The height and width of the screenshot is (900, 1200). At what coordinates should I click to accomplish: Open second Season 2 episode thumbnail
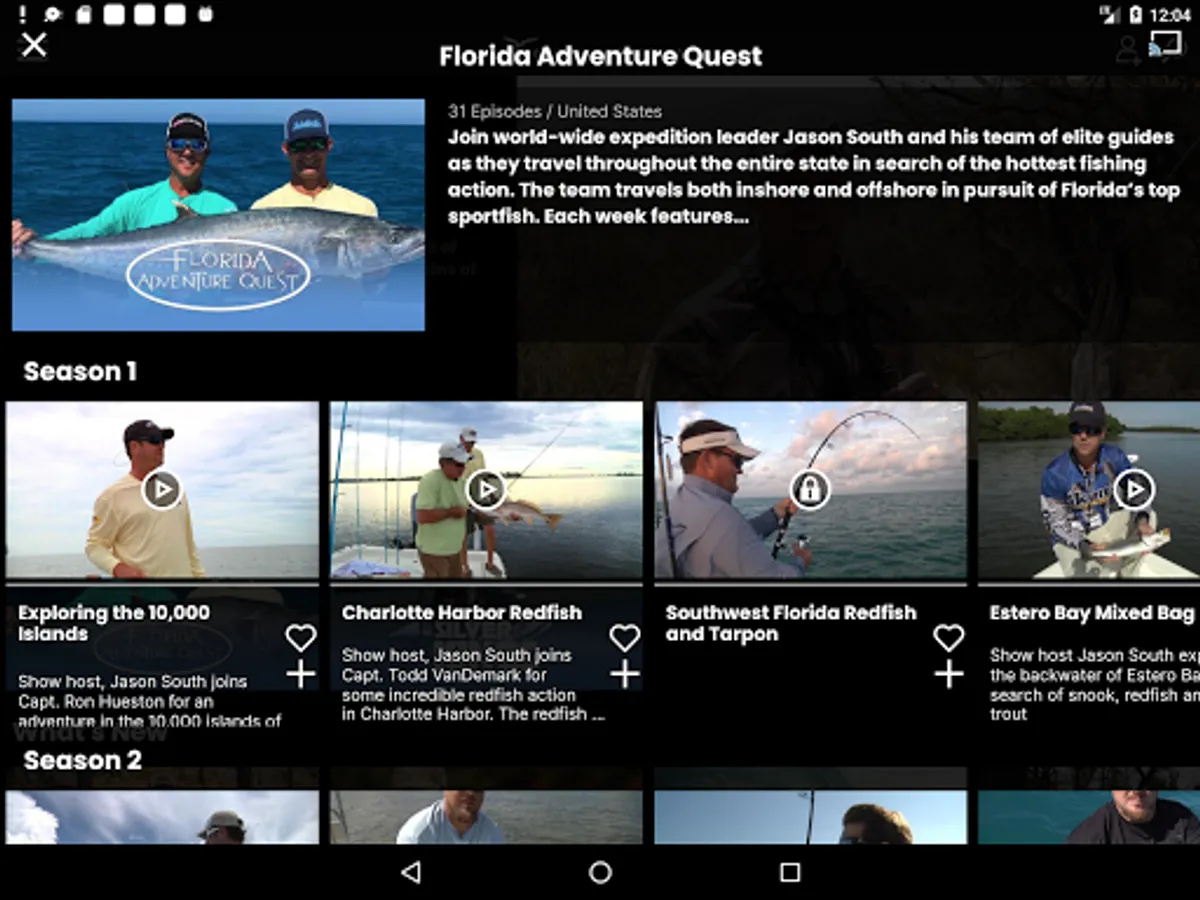click(x=486, y=817)
